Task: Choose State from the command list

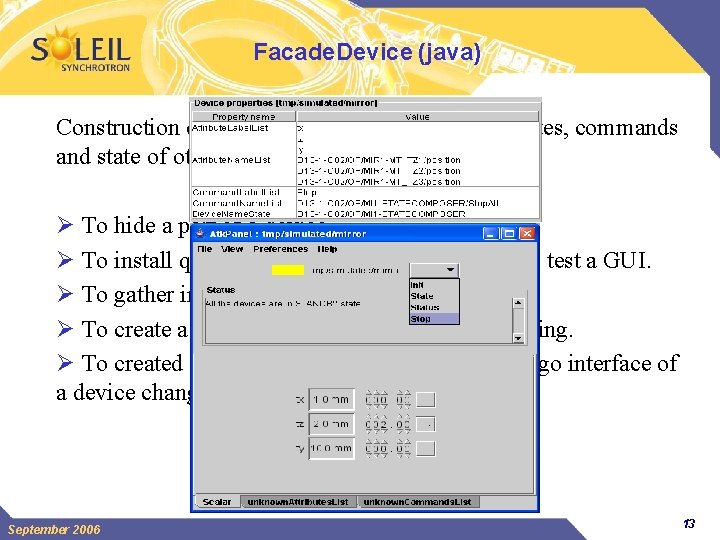Action: tap(434, 296)
